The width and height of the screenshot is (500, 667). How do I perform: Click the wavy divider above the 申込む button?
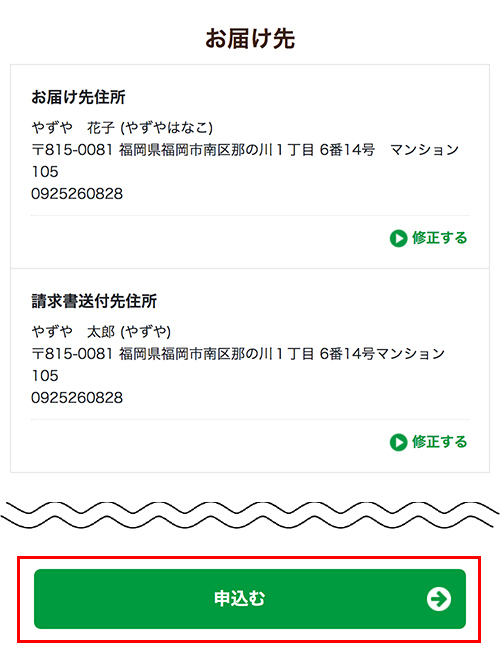250,515
